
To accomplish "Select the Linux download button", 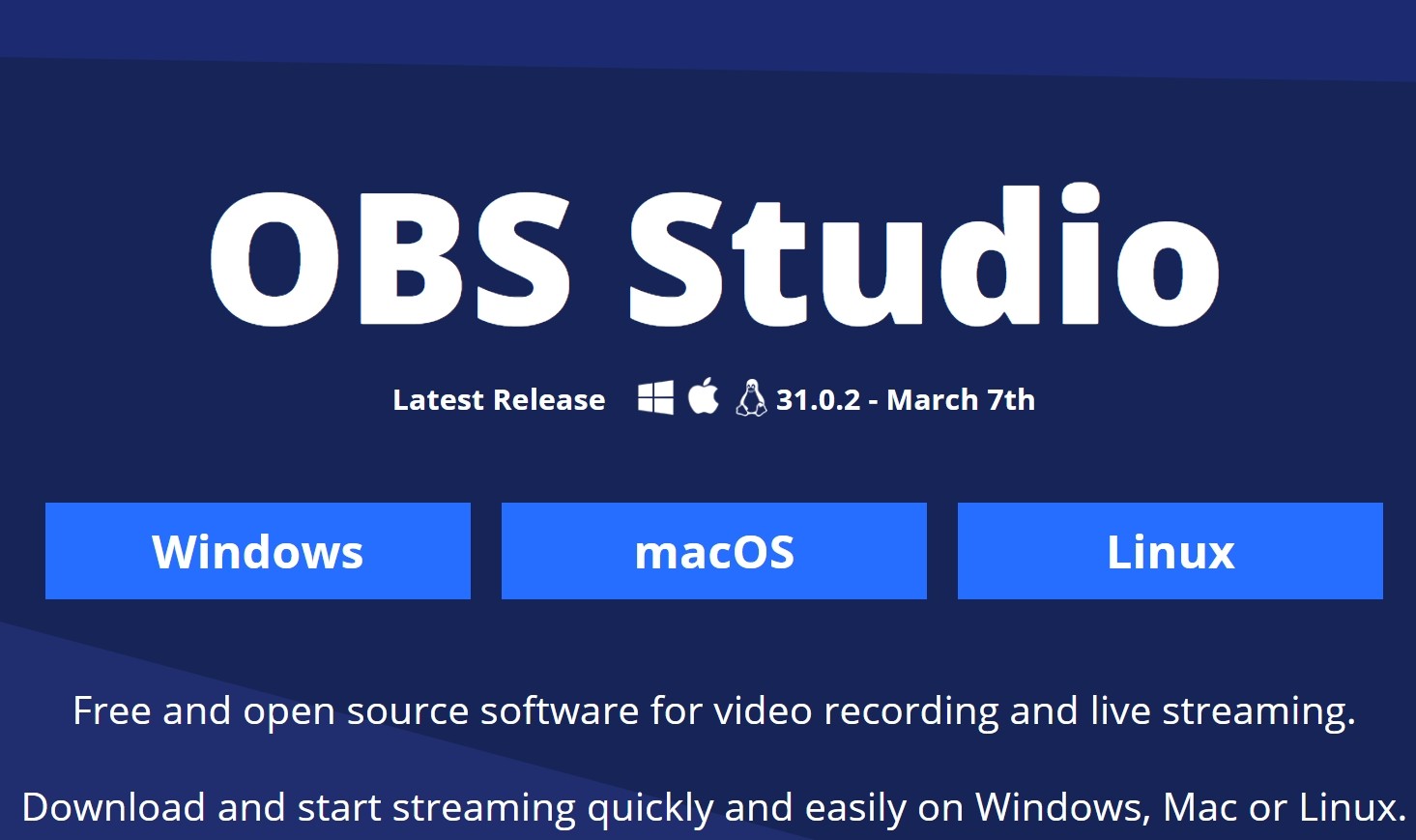I will click(1170, 551).
